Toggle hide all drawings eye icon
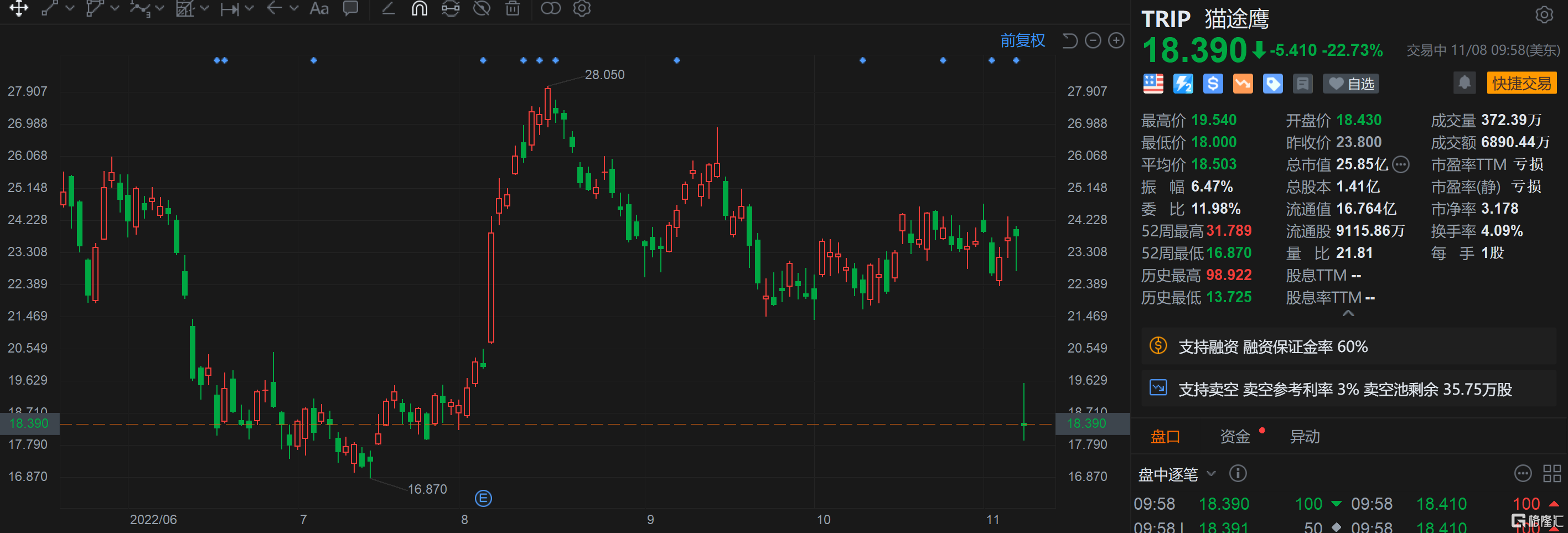This screenshot has width=1568, height=533. [x=482, y=8]
